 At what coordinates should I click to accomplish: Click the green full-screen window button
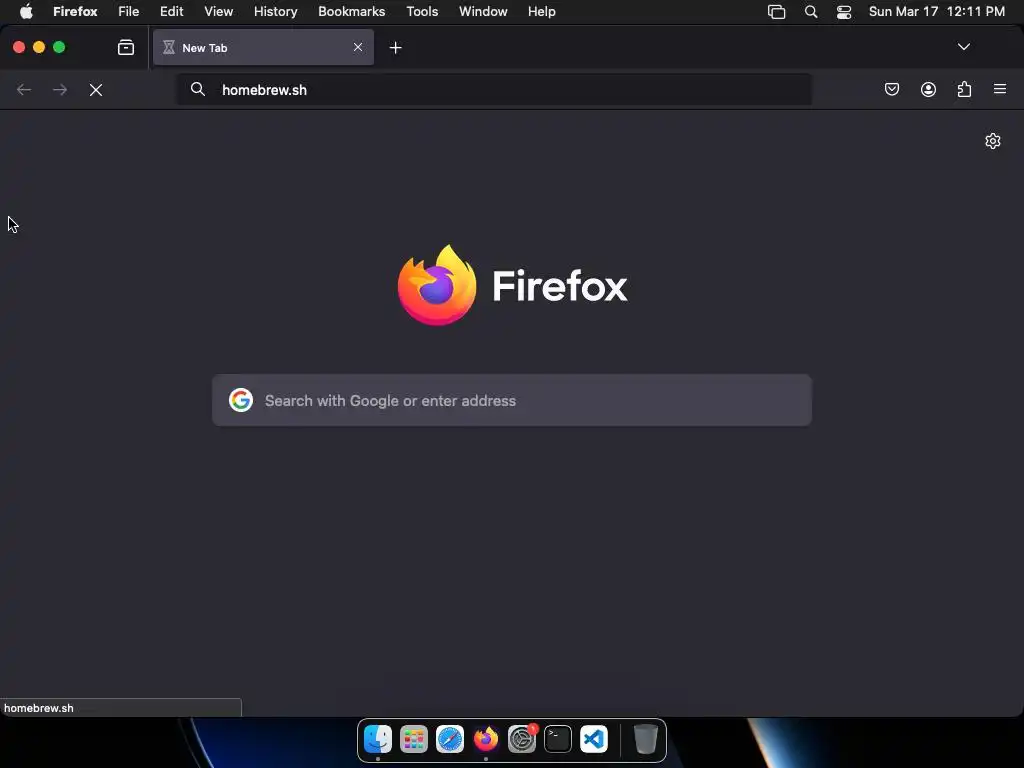point(59,47)
